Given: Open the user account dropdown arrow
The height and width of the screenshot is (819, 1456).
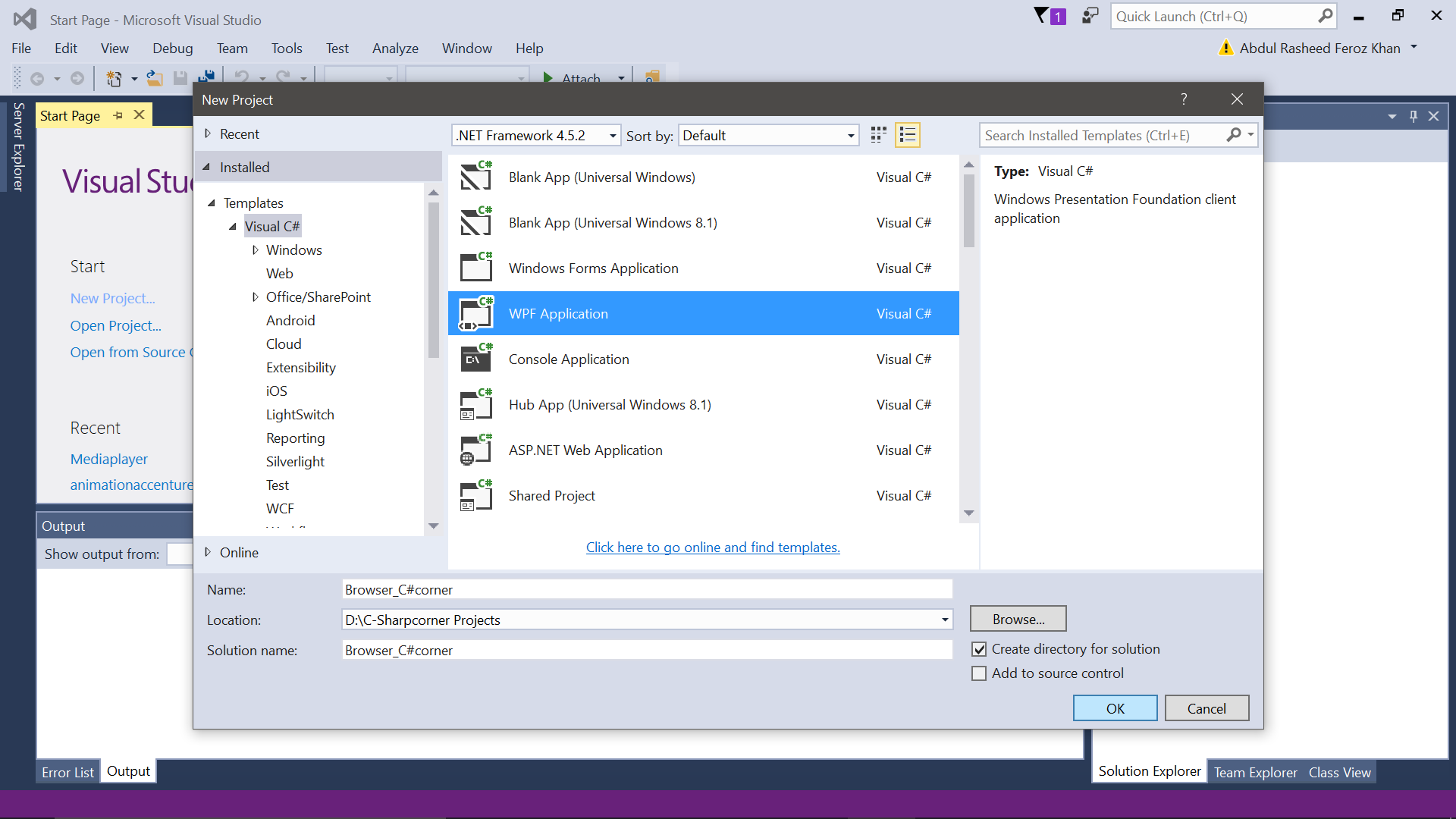Looking at the screenshot, I should pyautogui.click(x=1414, y=47).
